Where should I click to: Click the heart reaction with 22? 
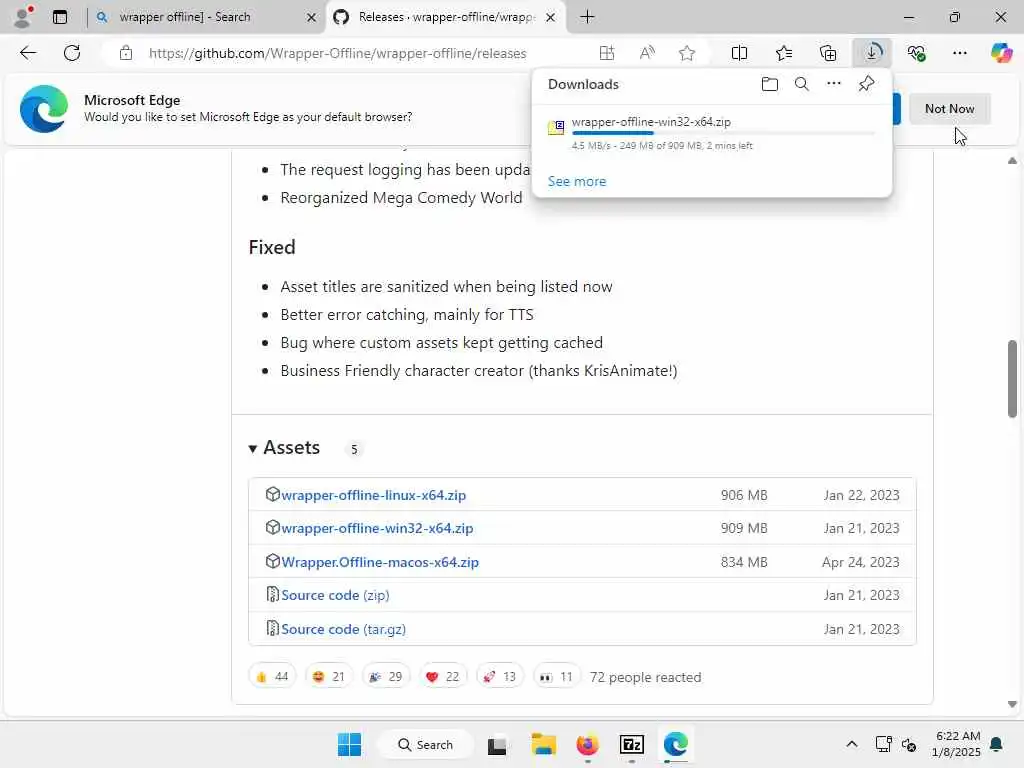[x=443, y=677]
